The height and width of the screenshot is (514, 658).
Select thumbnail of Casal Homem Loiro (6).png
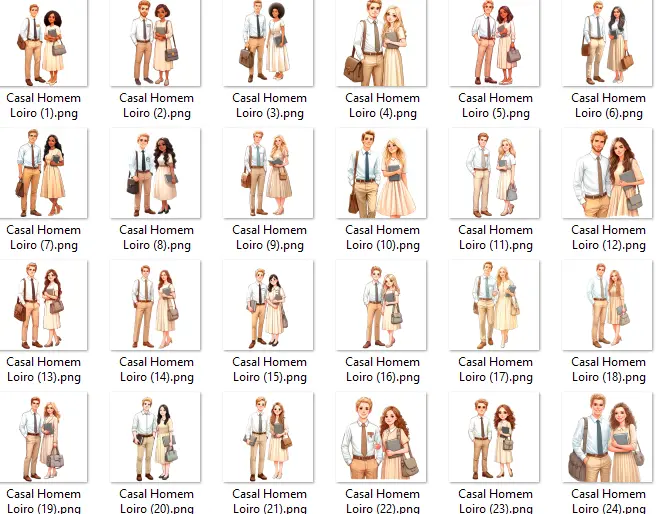[x=607, y=43]
